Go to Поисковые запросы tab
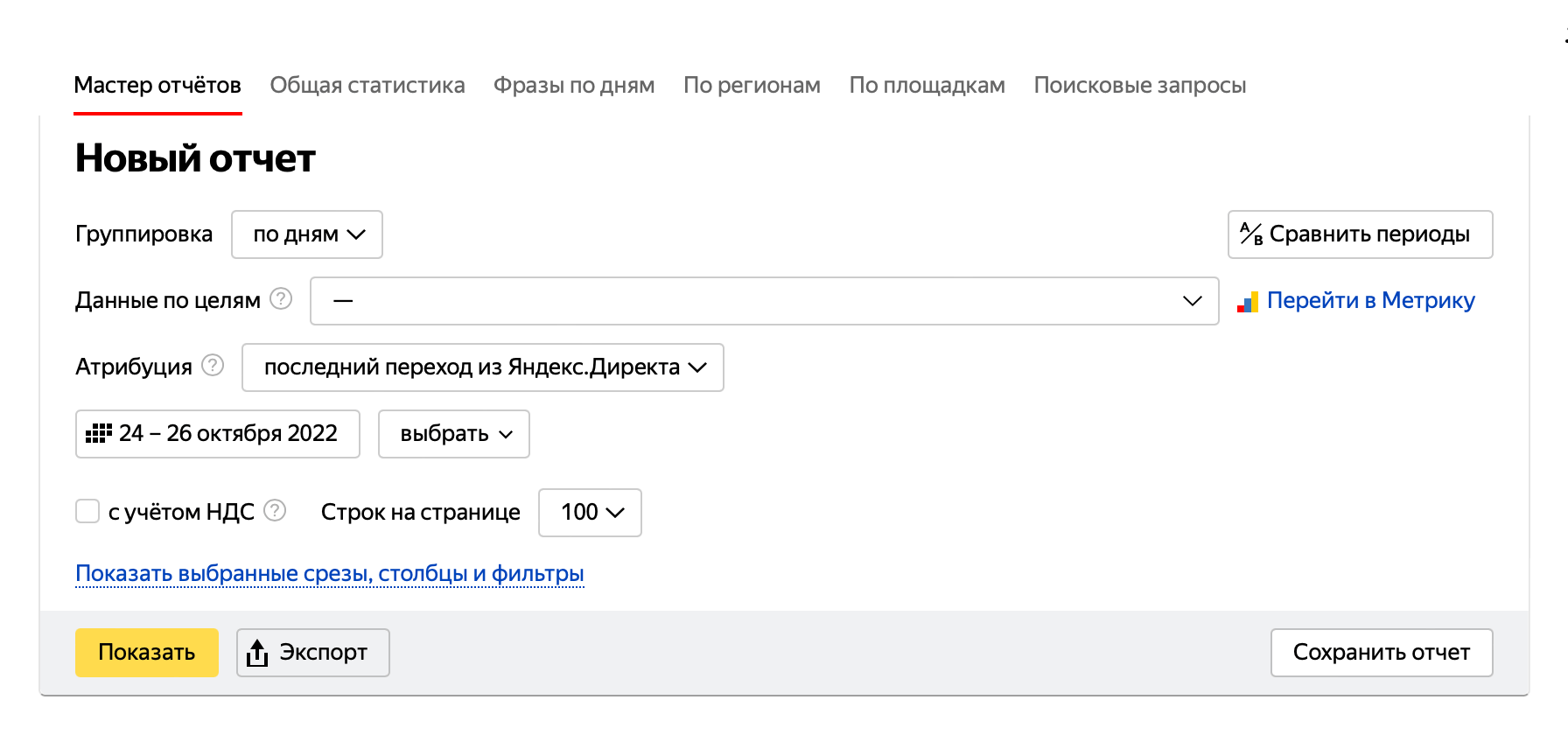1568x735 pixels. tap(1139, 85)
